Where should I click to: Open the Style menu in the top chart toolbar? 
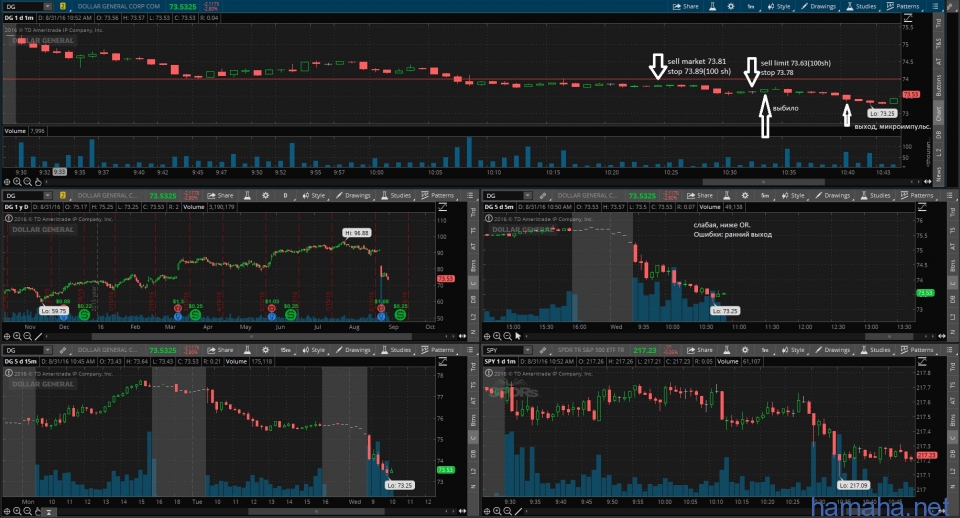(779, 6)
